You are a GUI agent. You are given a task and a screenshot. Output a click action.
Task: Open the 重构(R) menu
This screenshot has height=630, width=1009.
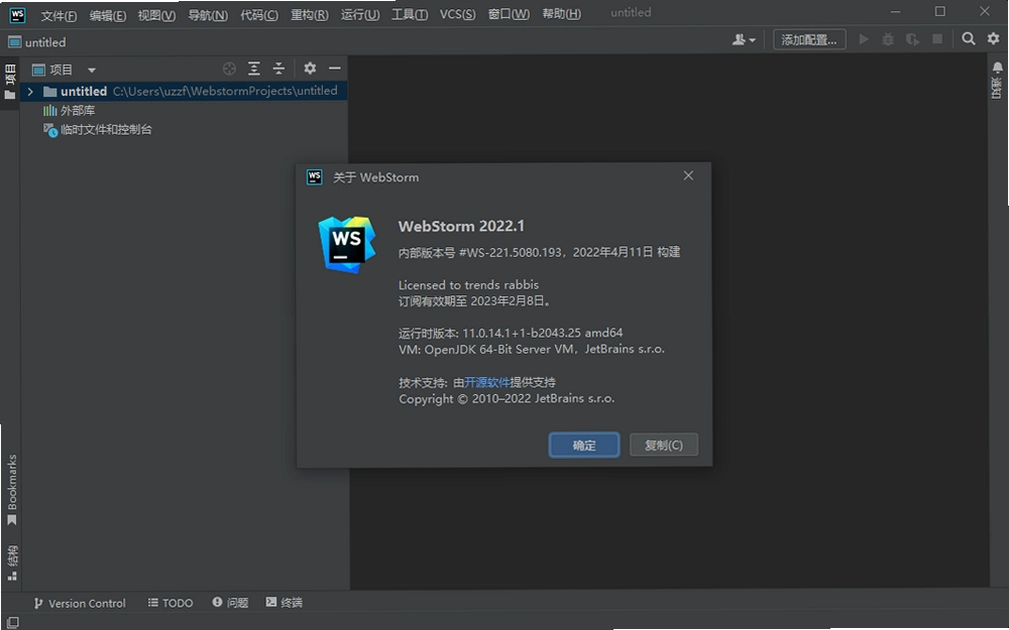(309, 15)
